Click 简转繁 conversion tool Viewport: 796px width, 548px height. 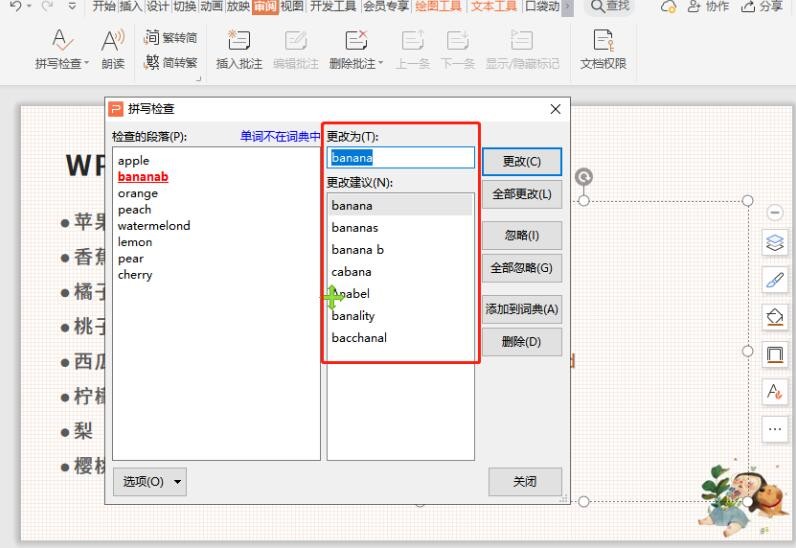pos(170,63)
